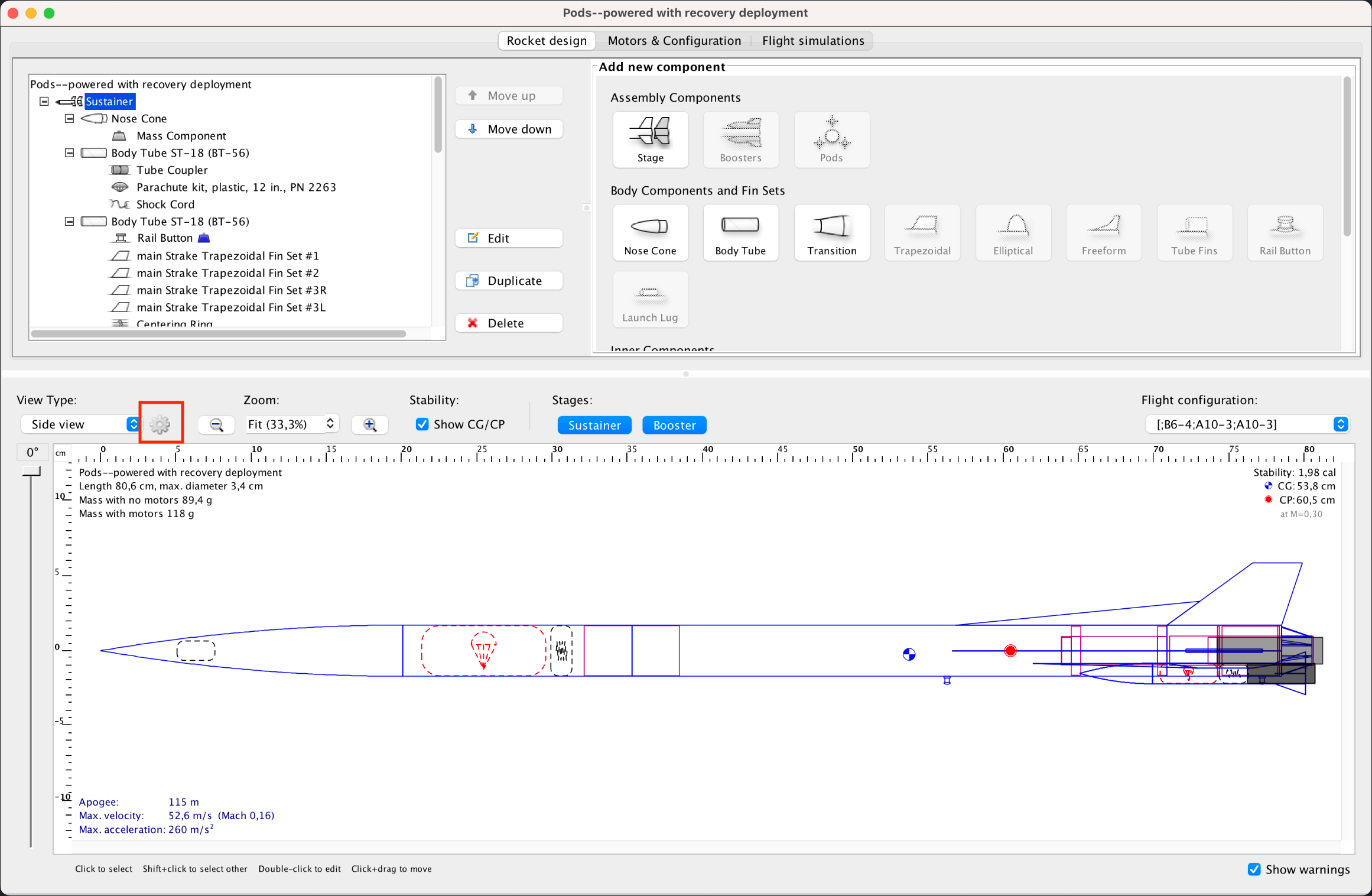Add a Nose Cone component

tap(650, 232)
